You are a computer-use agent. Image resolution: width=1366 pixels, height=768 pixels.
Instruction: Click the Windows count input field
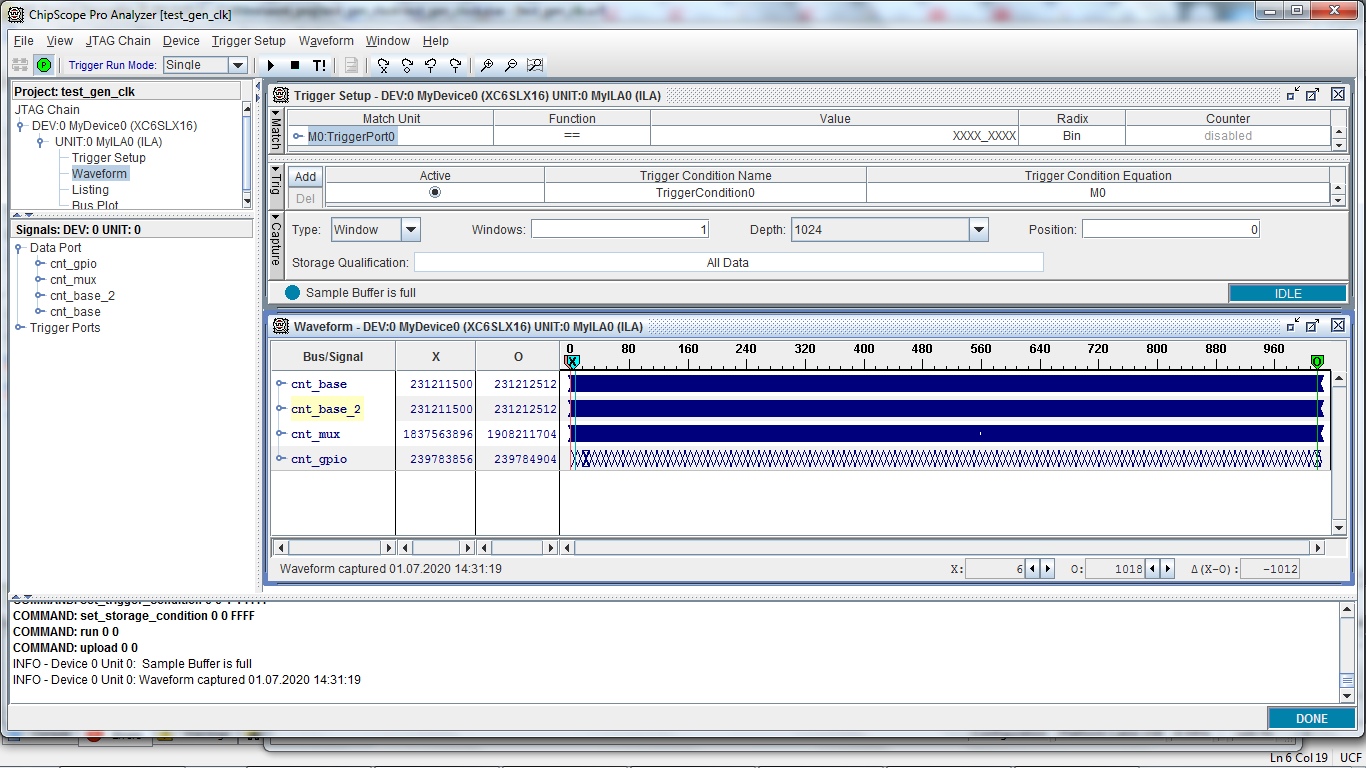[620, 230]
